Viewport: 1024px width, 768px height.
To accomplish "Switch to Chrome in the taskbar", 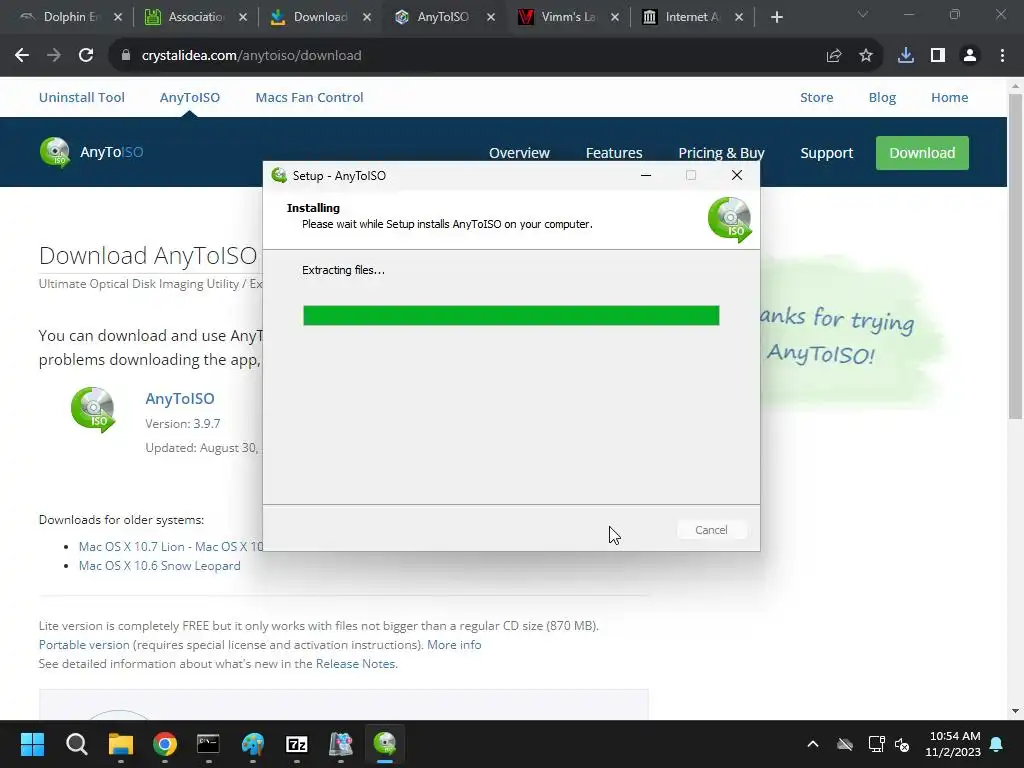I will pyautogui.click(x=165, y=744).
